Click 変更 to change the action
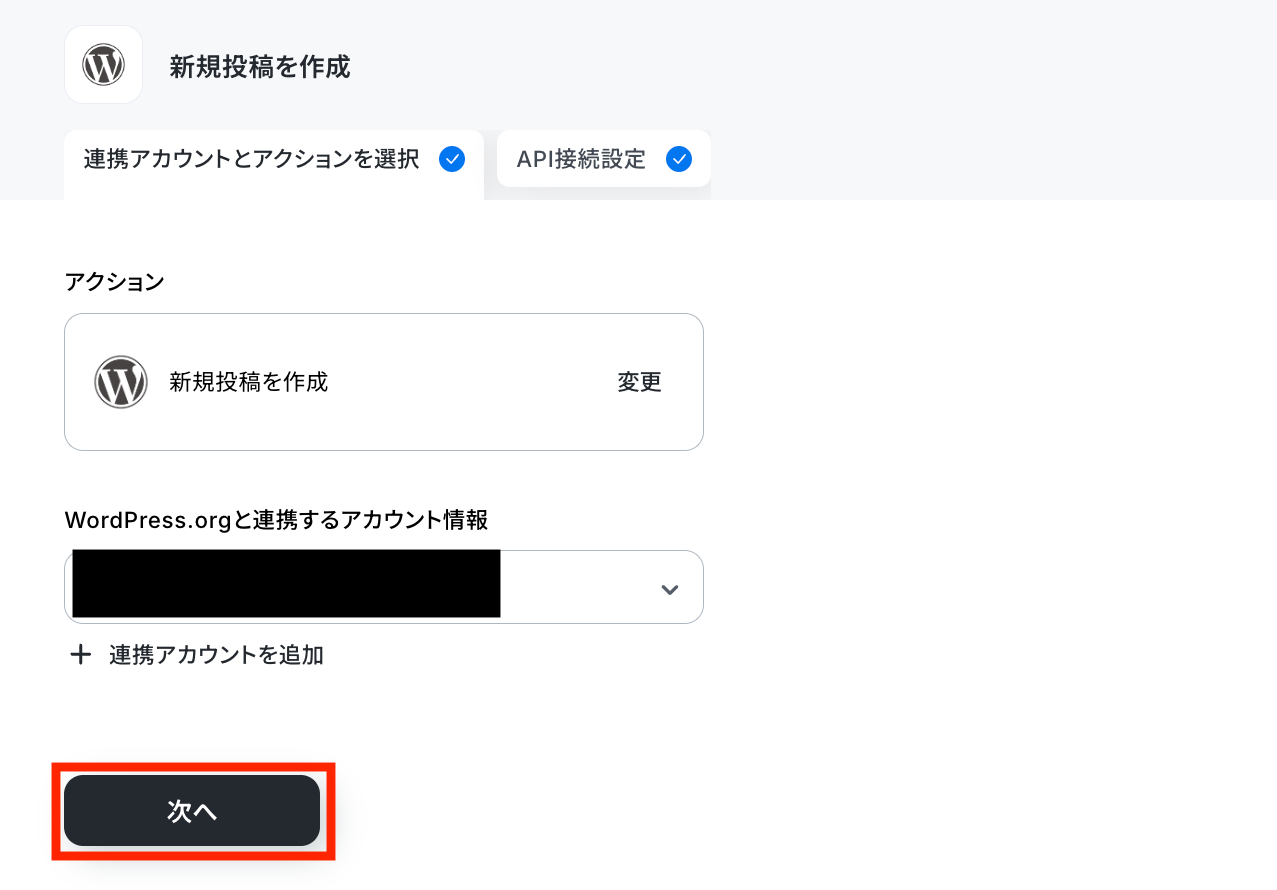The height and width of the screenshot is (890, 1277). pyautogui.click(x=640, y=382)
